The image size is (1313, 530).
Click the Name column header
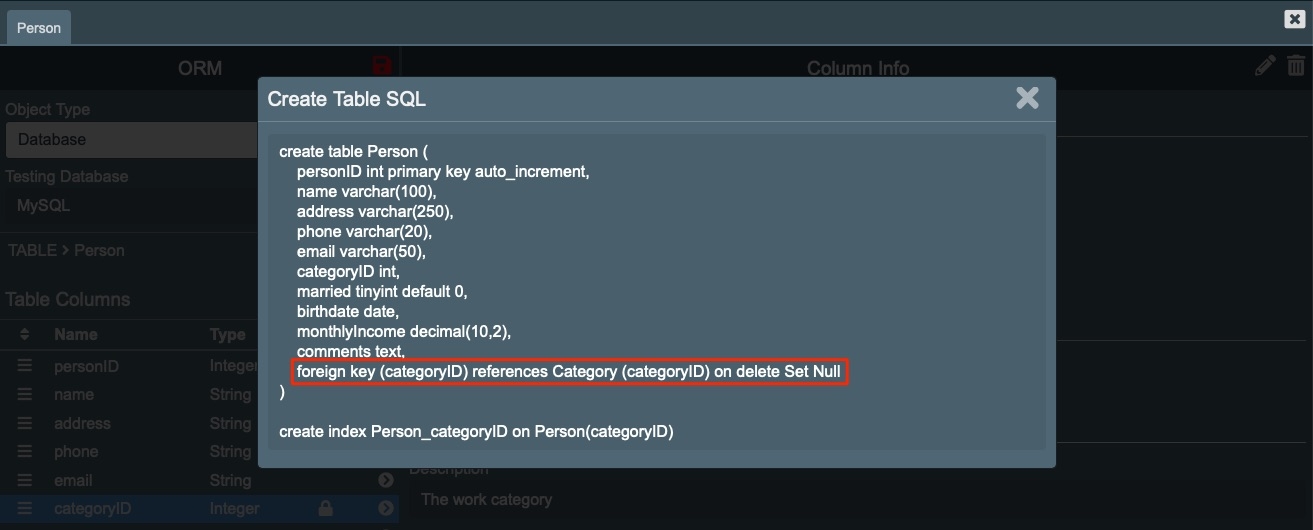point(76,335)
